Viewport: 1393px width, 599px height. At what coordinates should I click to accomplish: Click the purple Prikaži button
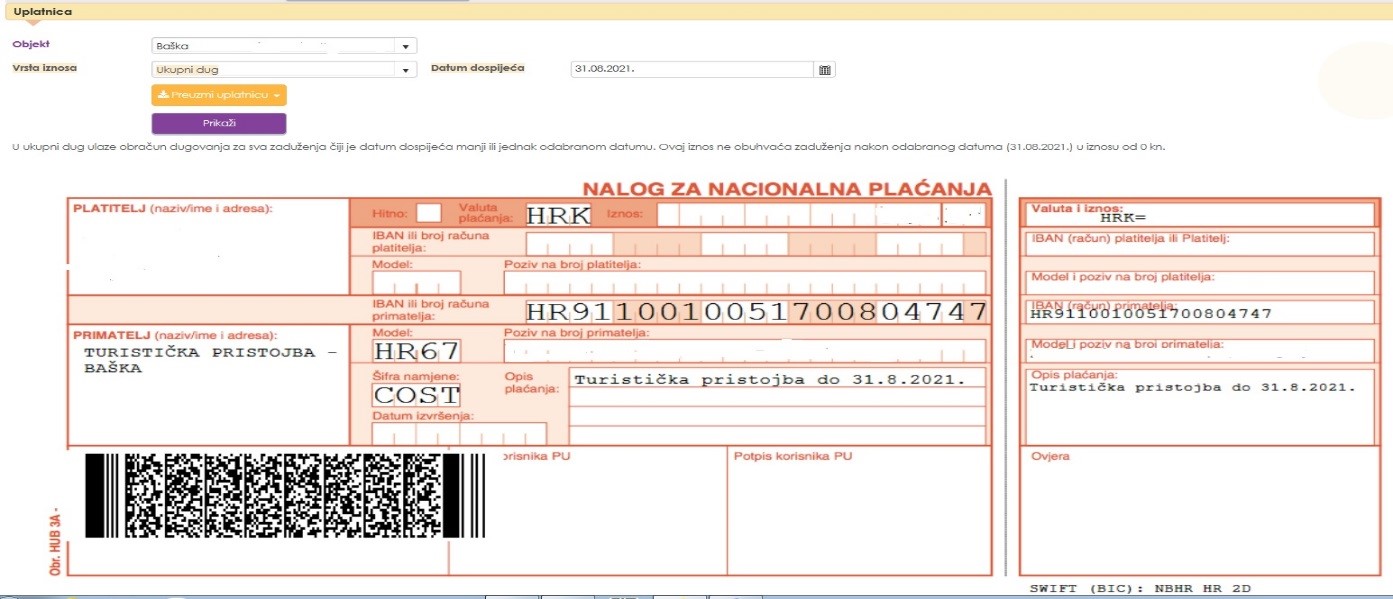click(x=219, y=123)
